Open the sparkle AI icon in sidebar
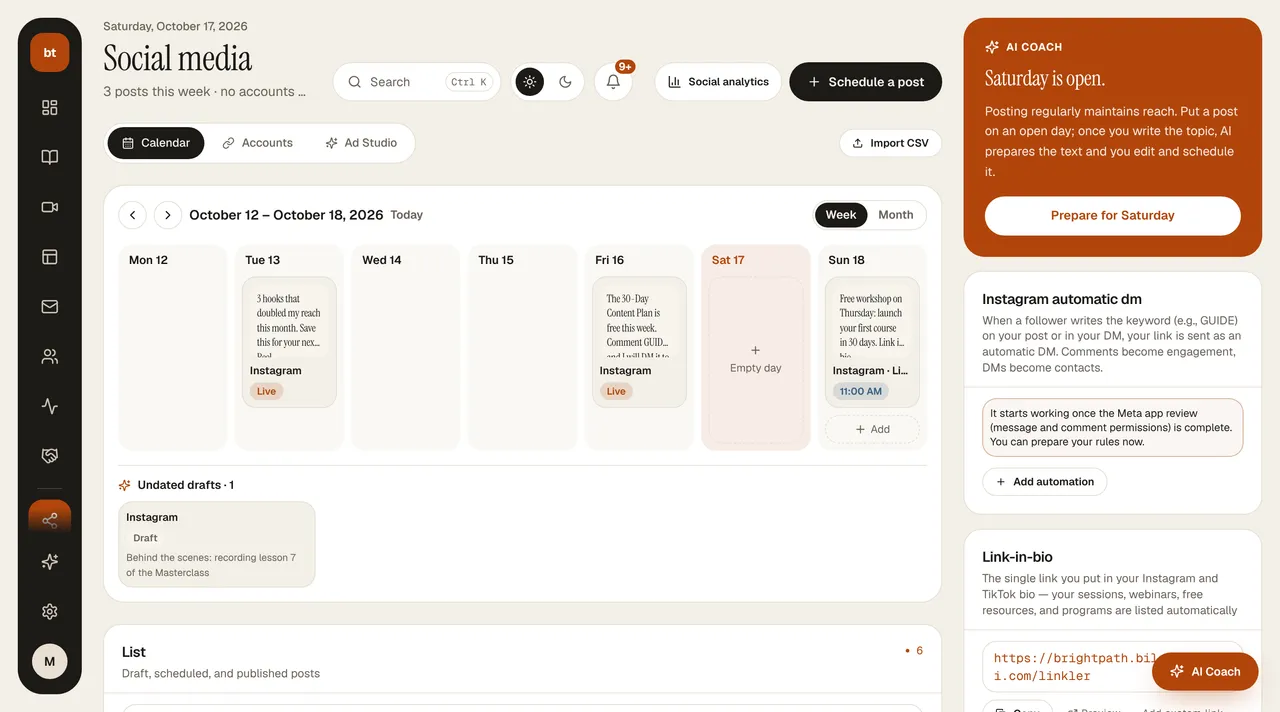The image size is (1280, 712). click(x=50, y=562)
